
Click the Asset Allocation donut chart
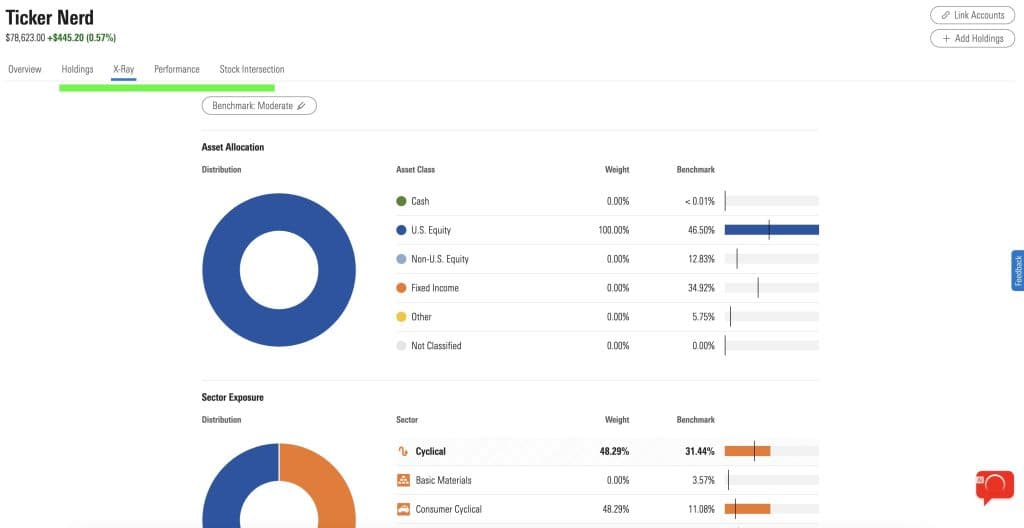click(279, 270)
